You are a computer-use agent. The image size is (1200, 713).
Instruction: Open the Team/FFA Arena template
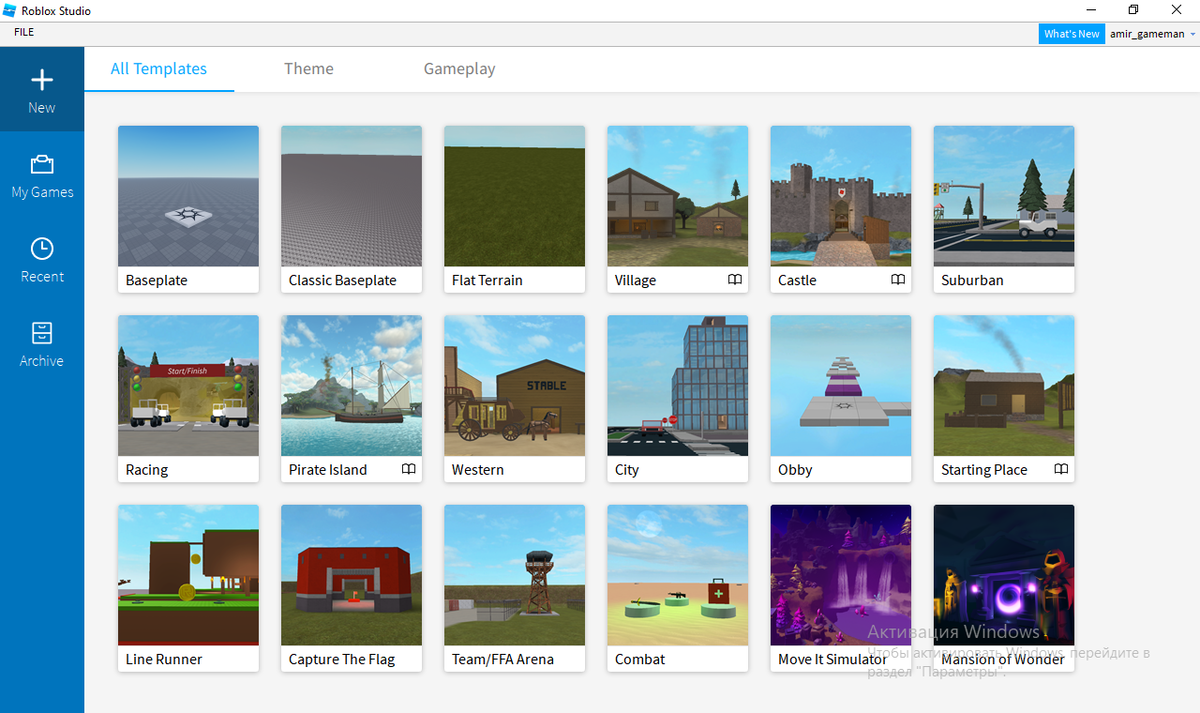click(x=514, y=588)
